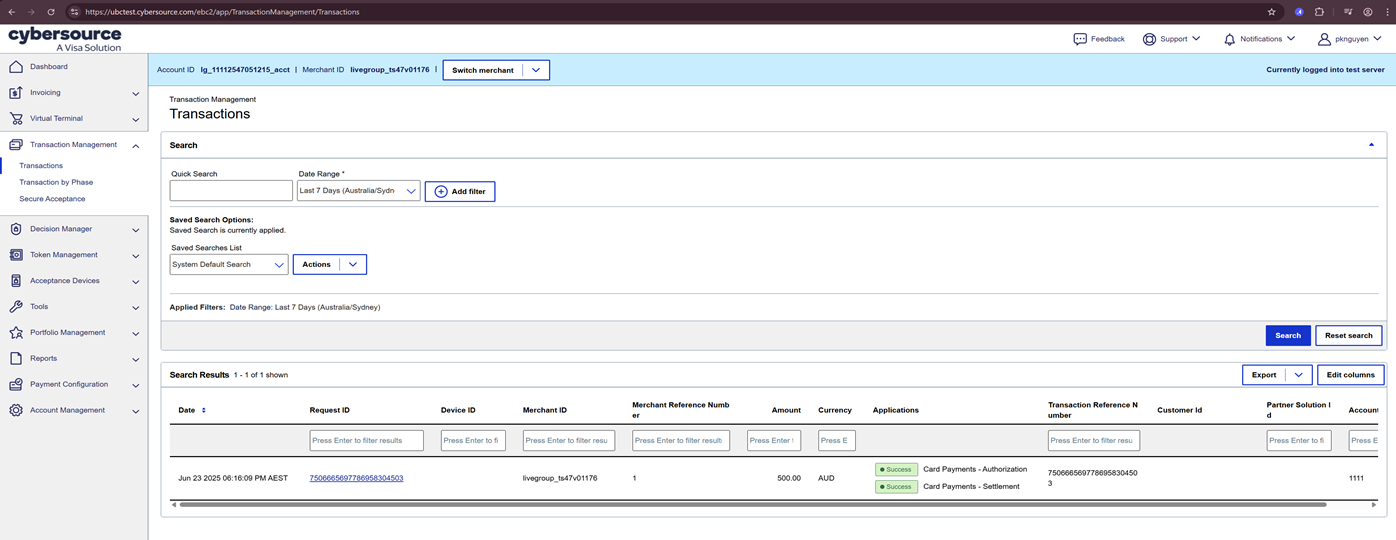The height and width of the screenshot is (540, 1396).
Task: Click the Quick Search input field
Action: tap(231, 191)
